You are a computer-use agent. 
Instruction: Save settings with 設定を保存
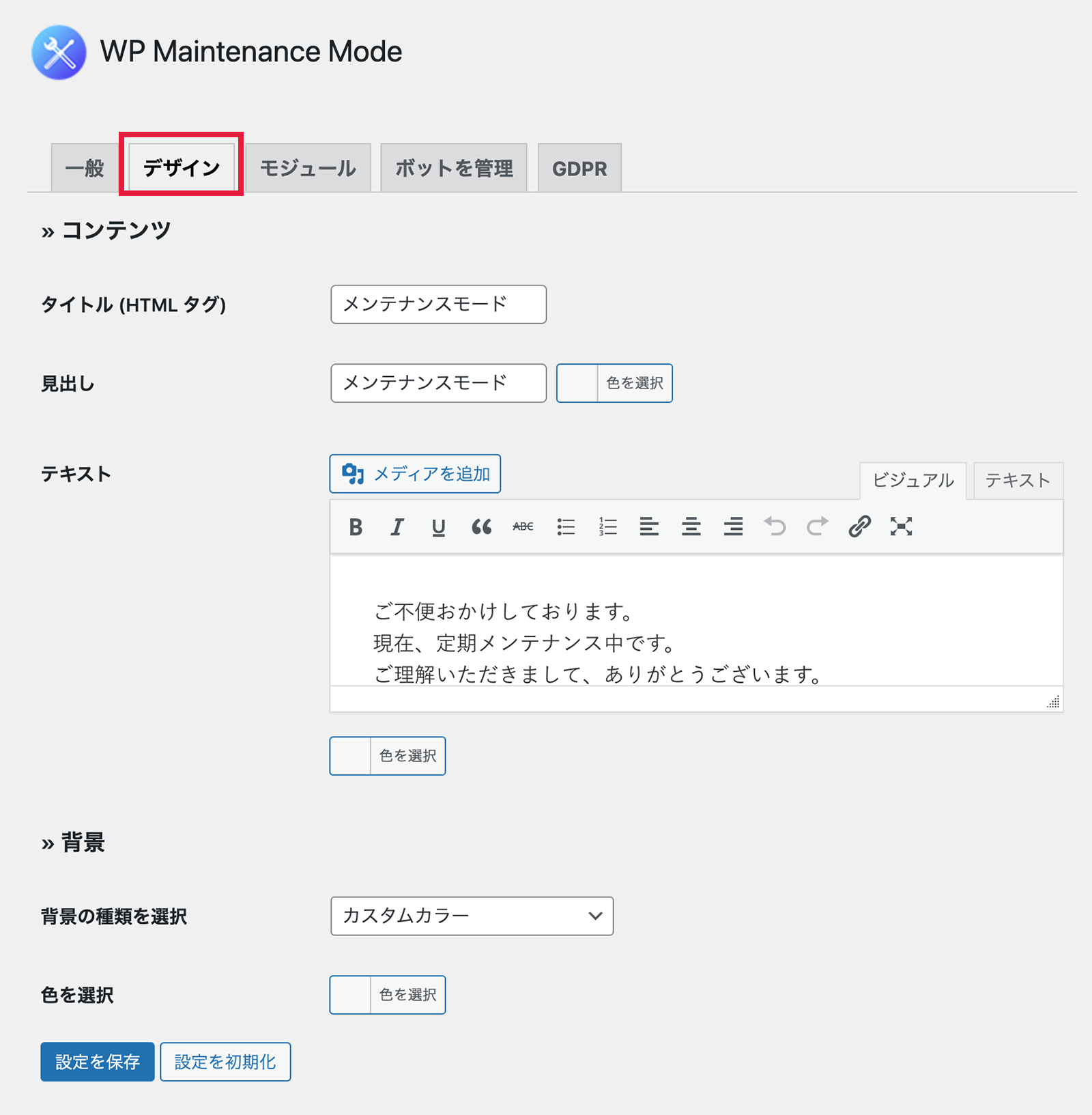(98, 1062)
